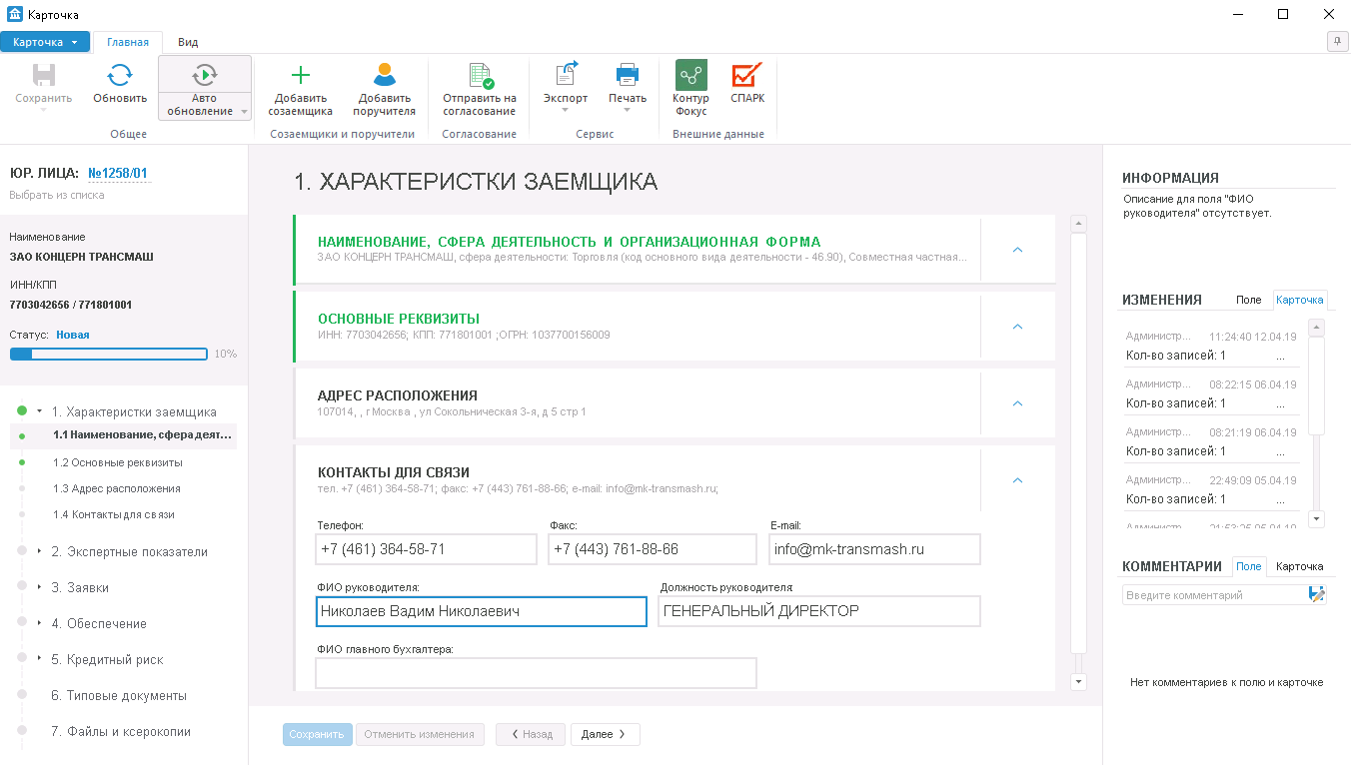The image size is (1351, 765).
Task: Switch Изменения panel to Поле view
Action: click(x=1250, y=299)
